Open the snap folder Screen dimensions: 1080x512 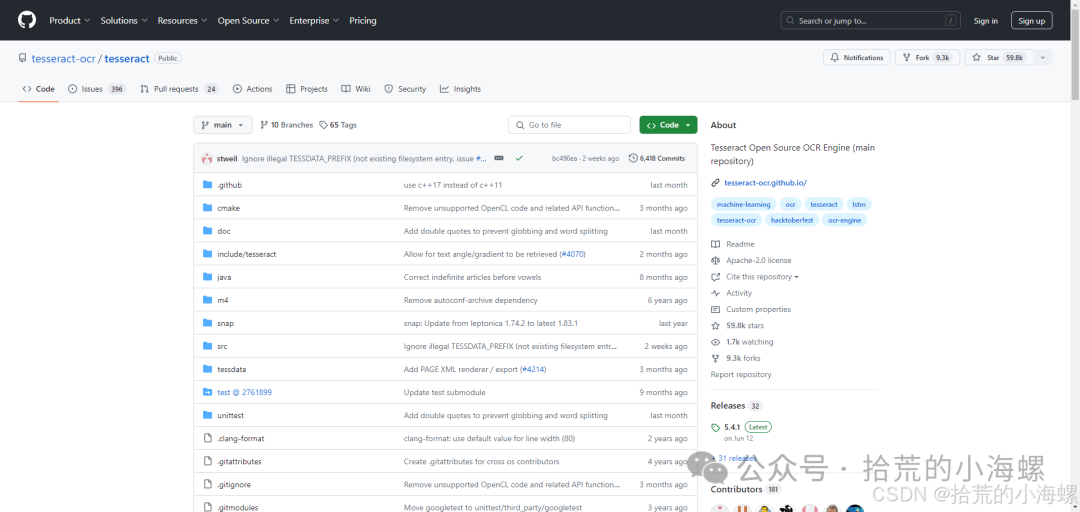coord(225,323)
